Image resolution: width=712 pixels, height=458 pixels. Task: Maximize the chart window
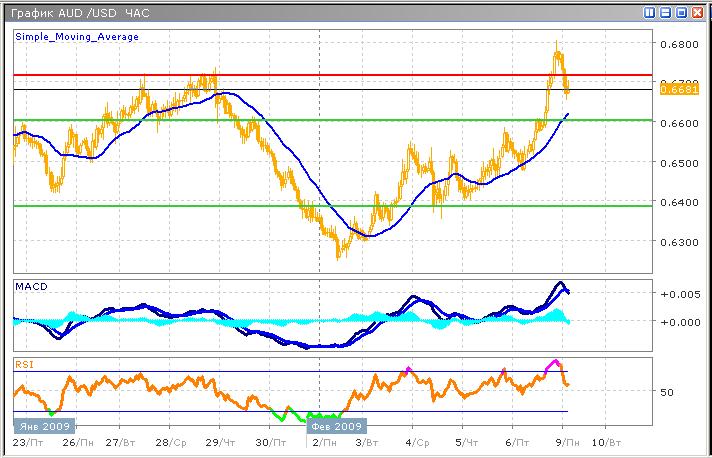coord(681,12)
